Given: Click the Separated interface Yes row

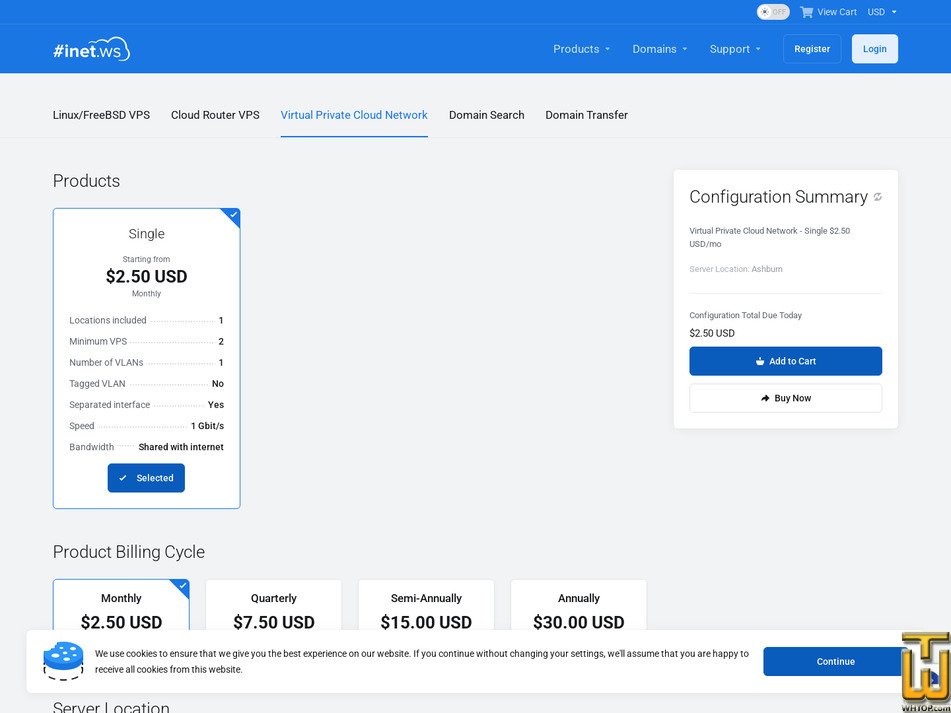Looking at the screenshot, I should pyautogui.click(x=146, y=405).
